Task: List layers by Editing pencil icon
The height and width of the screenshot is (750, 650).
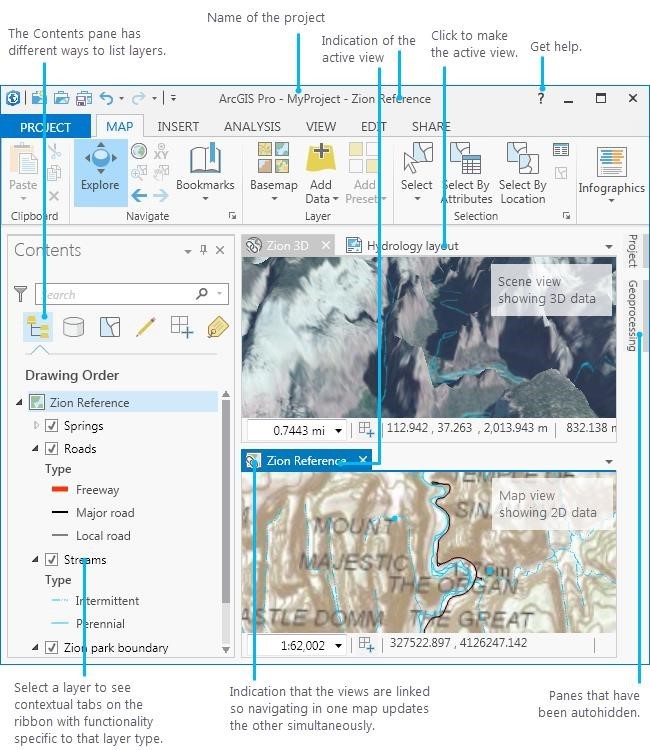Action: click(146, 327)
